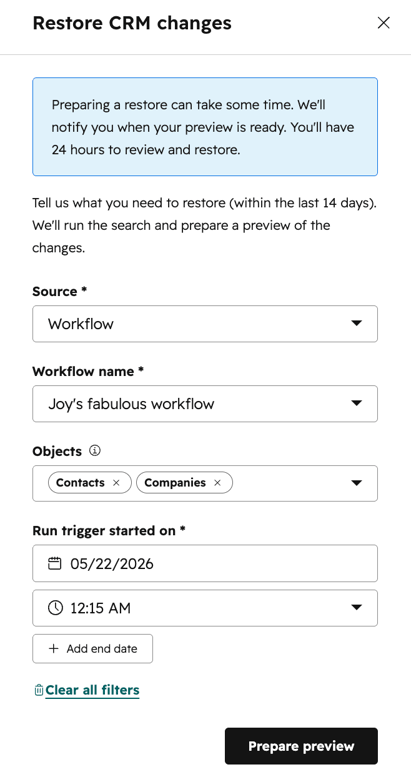The width and height of the screenshot is (411, 782).
Task: Remove the Companies tag from Objects
Action: [x=217, y=483]
